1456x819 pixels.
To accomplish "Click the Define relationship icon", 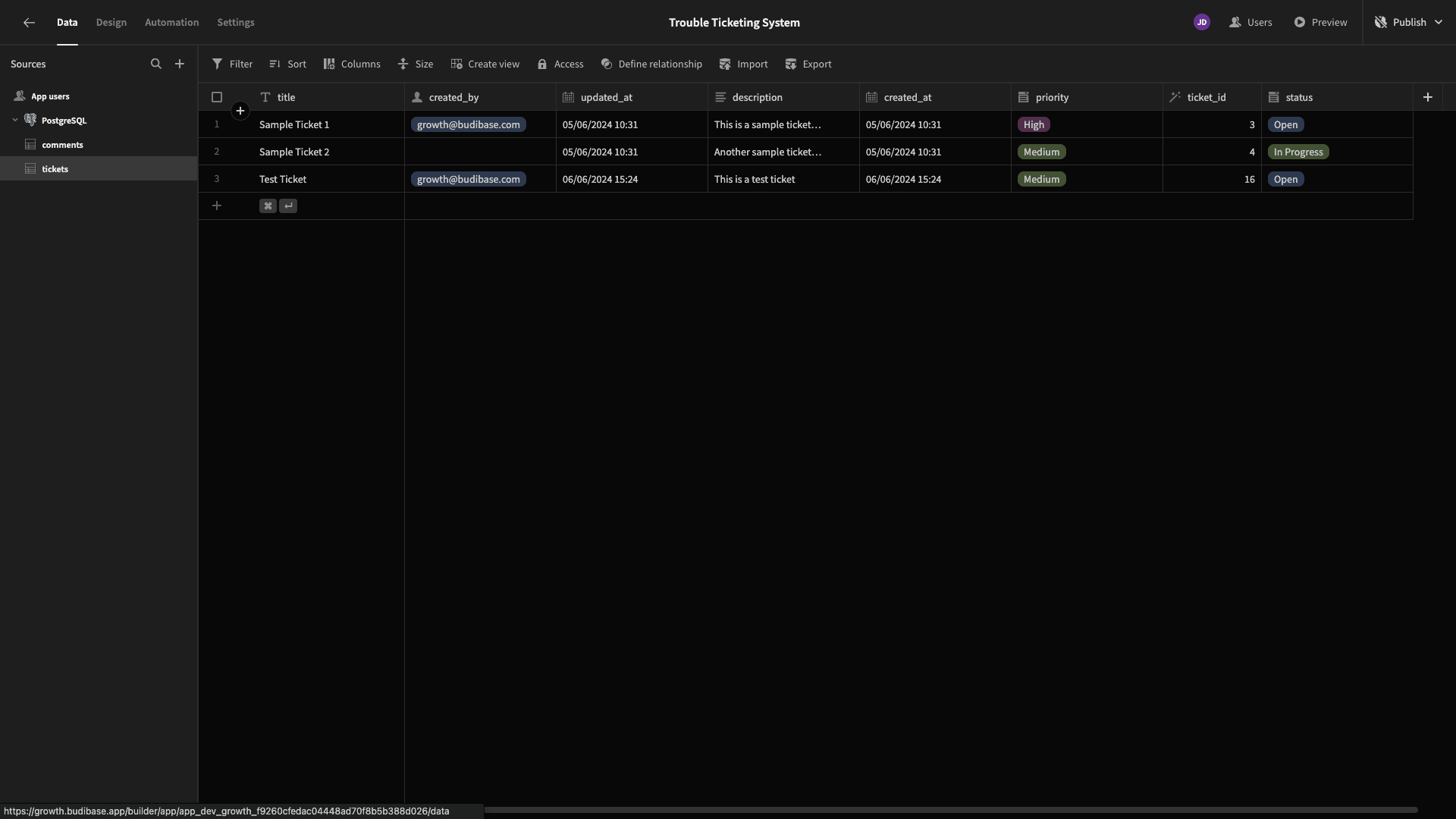I will pos(605,64).
